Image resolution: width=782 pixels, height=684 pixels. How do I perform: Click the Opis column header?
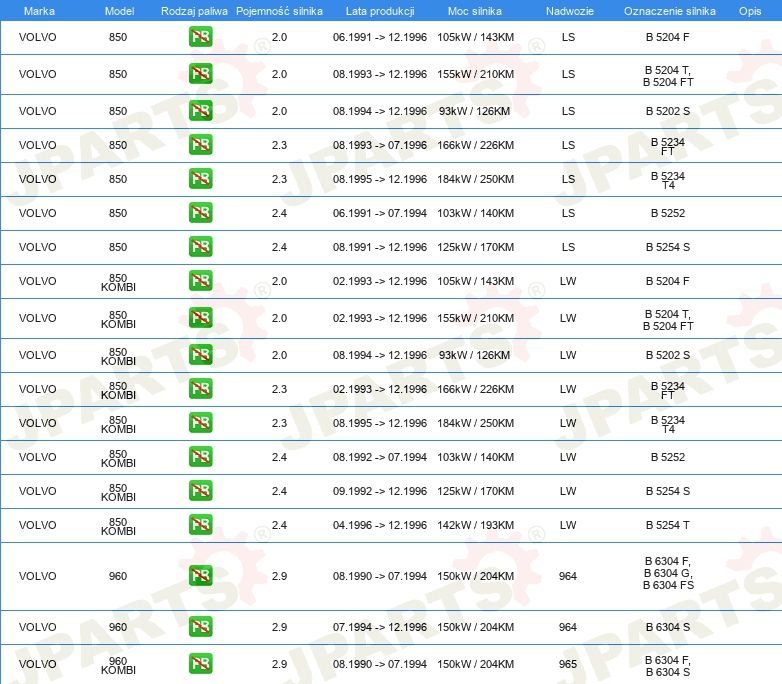749,10
